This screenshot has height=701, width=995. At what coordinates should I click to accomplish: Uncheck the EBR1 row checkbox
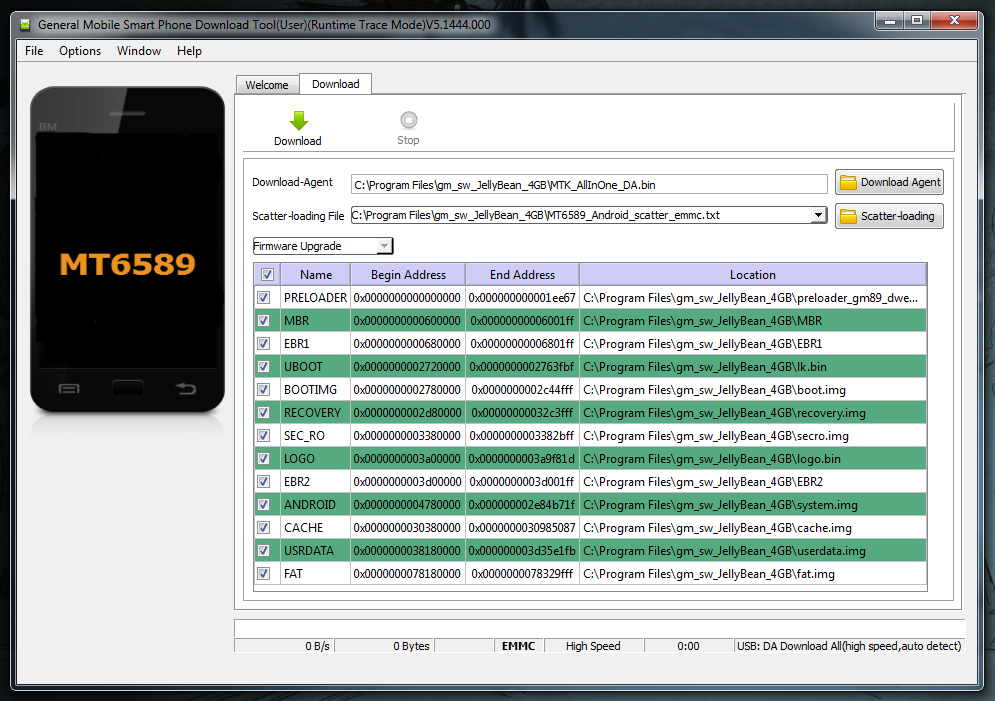[263, 344]
